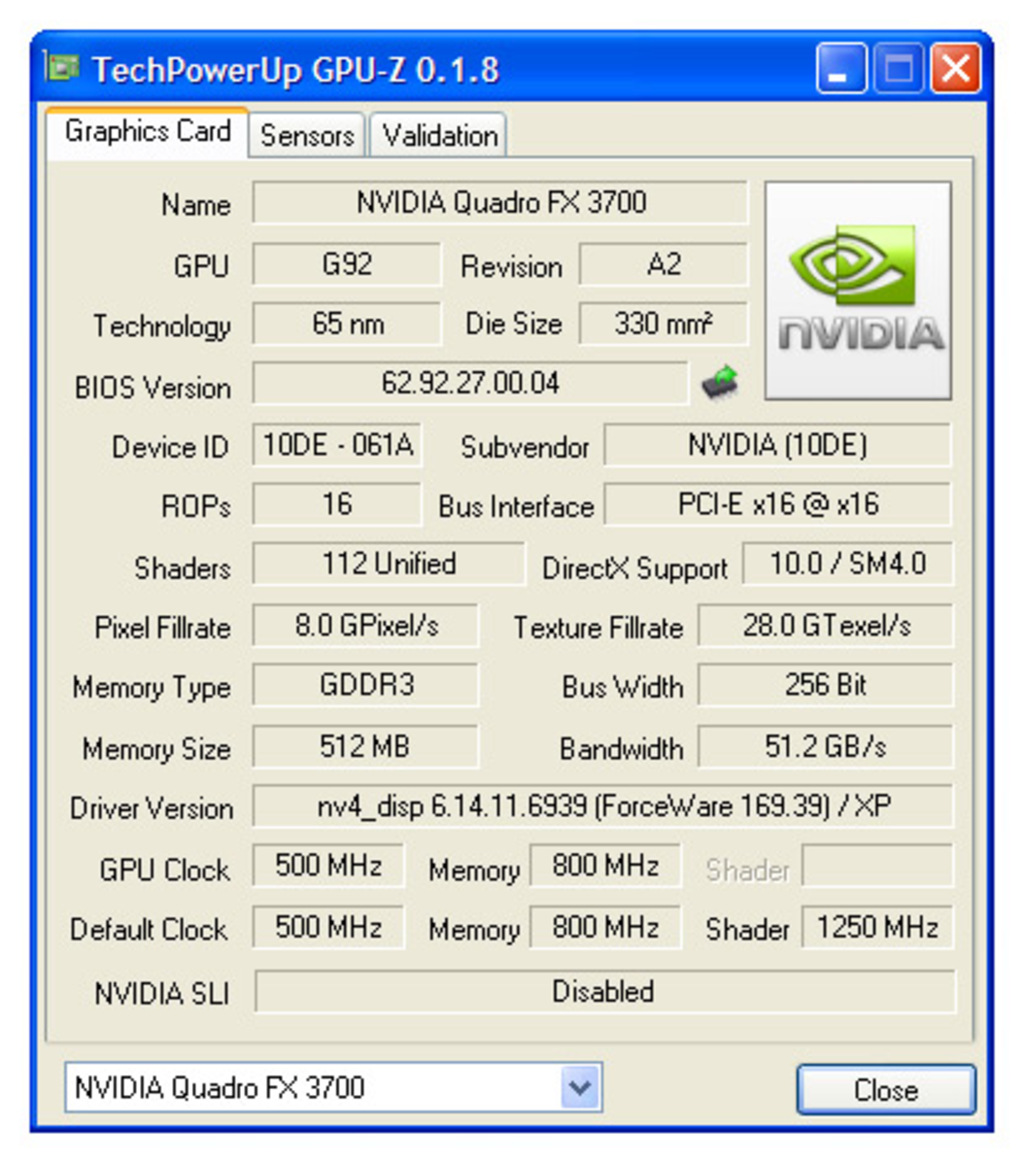The image size is (1024, 1170).
Task: Click the 'Subvendor' label
Action: coord(525,448)
